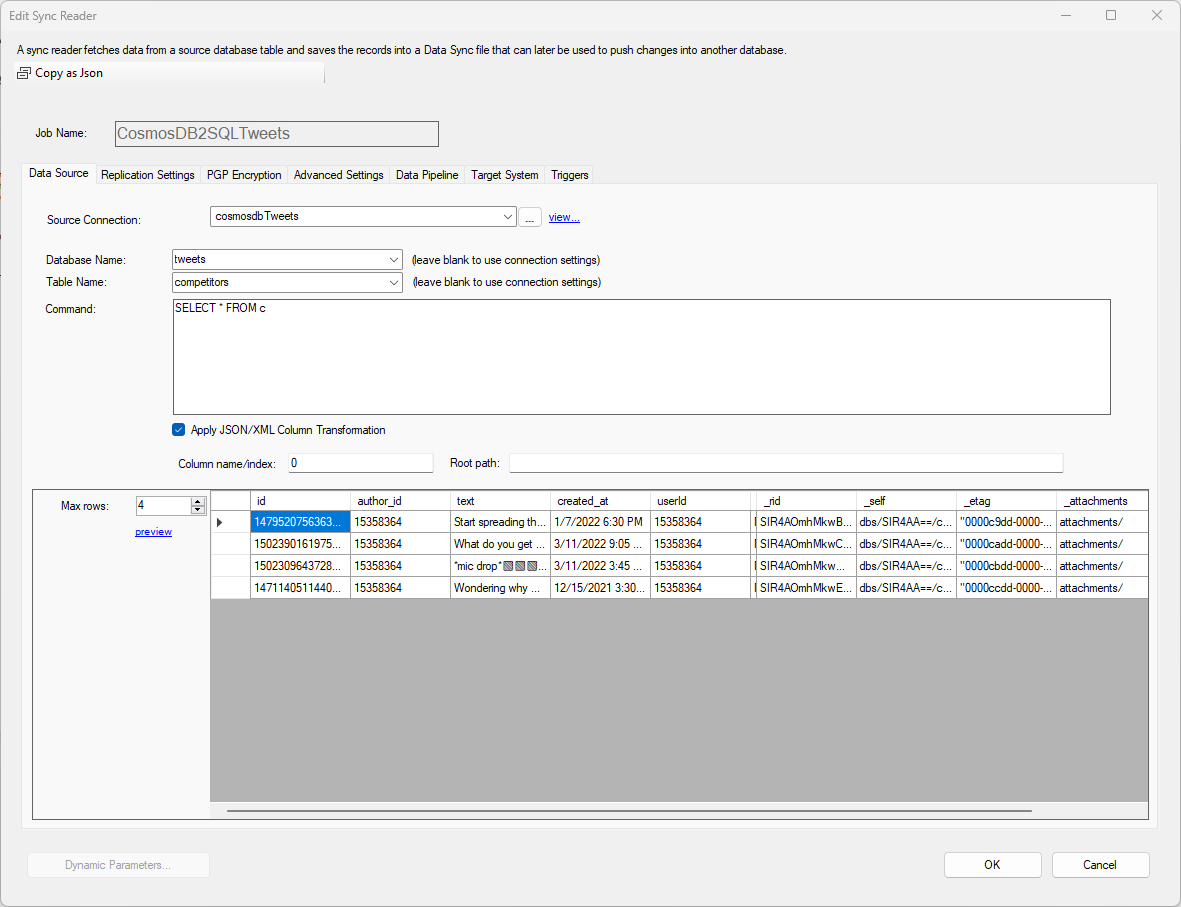
Task: Click the _self column header
Action: [907, 501]
